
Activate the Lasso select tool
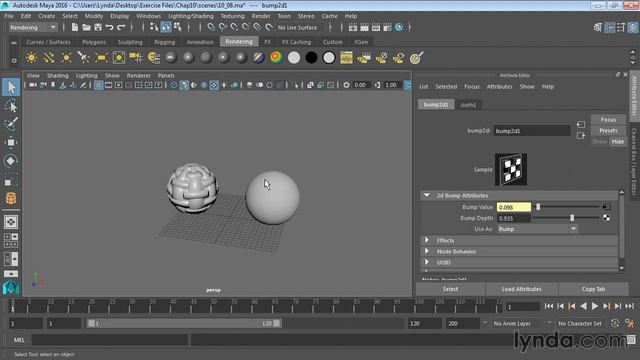[11, 106]
